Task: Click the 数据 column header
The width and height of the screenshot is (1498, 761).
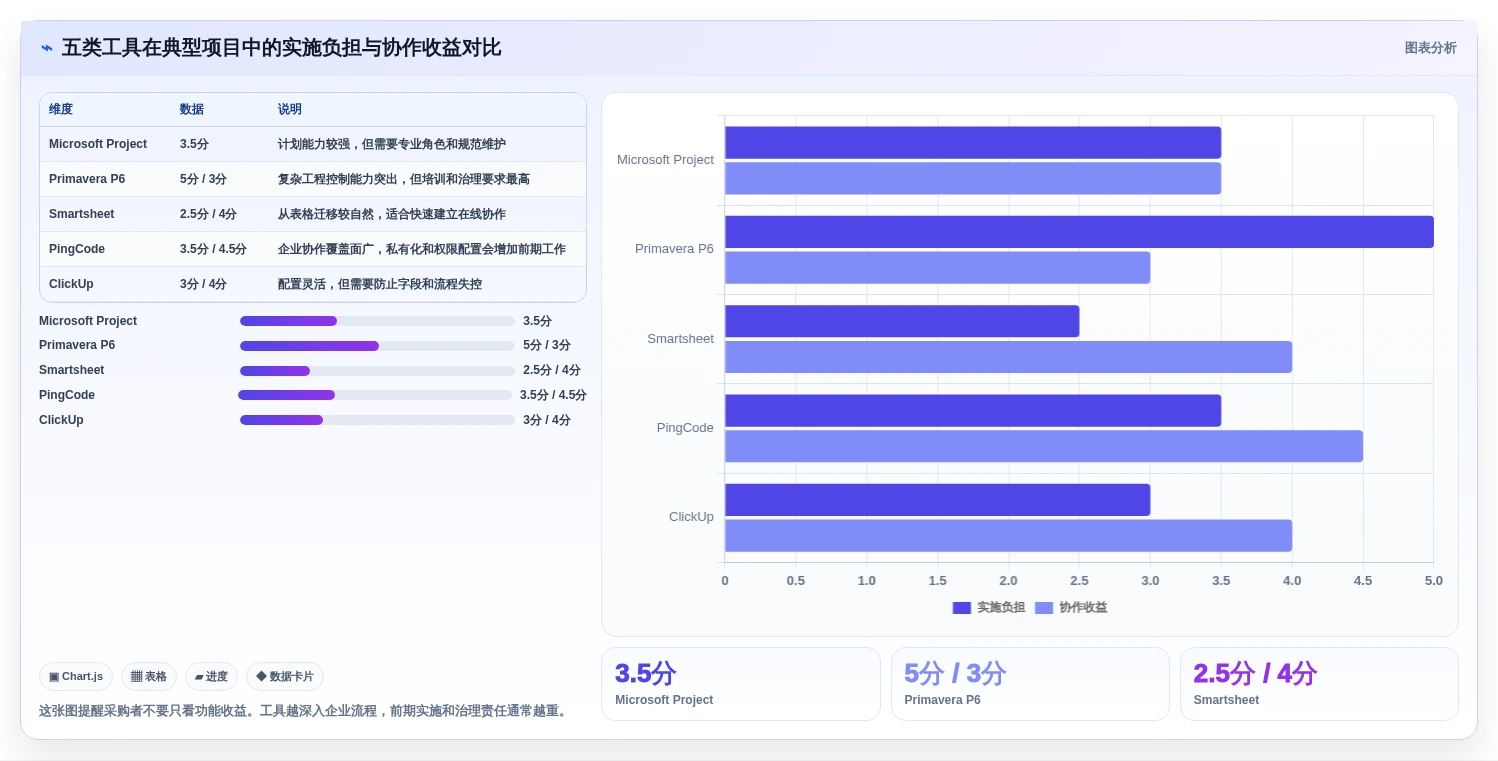Action: click(192, 109)
